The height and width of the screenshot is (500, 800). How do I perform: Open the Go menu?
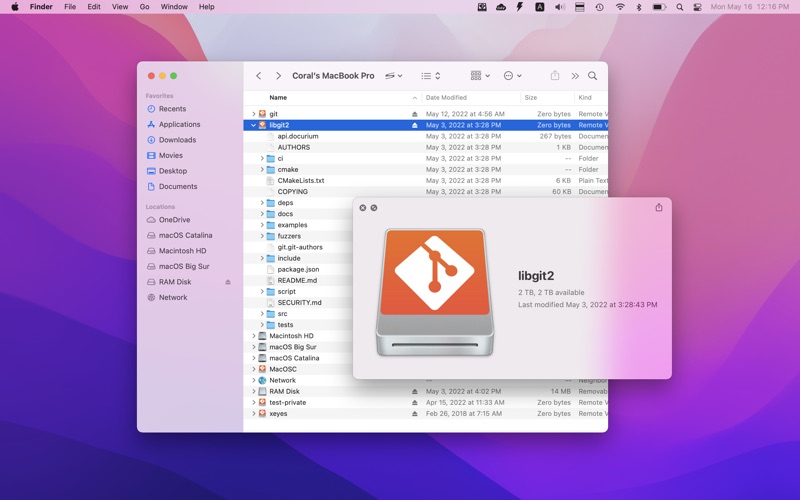[x=144, y=7]
